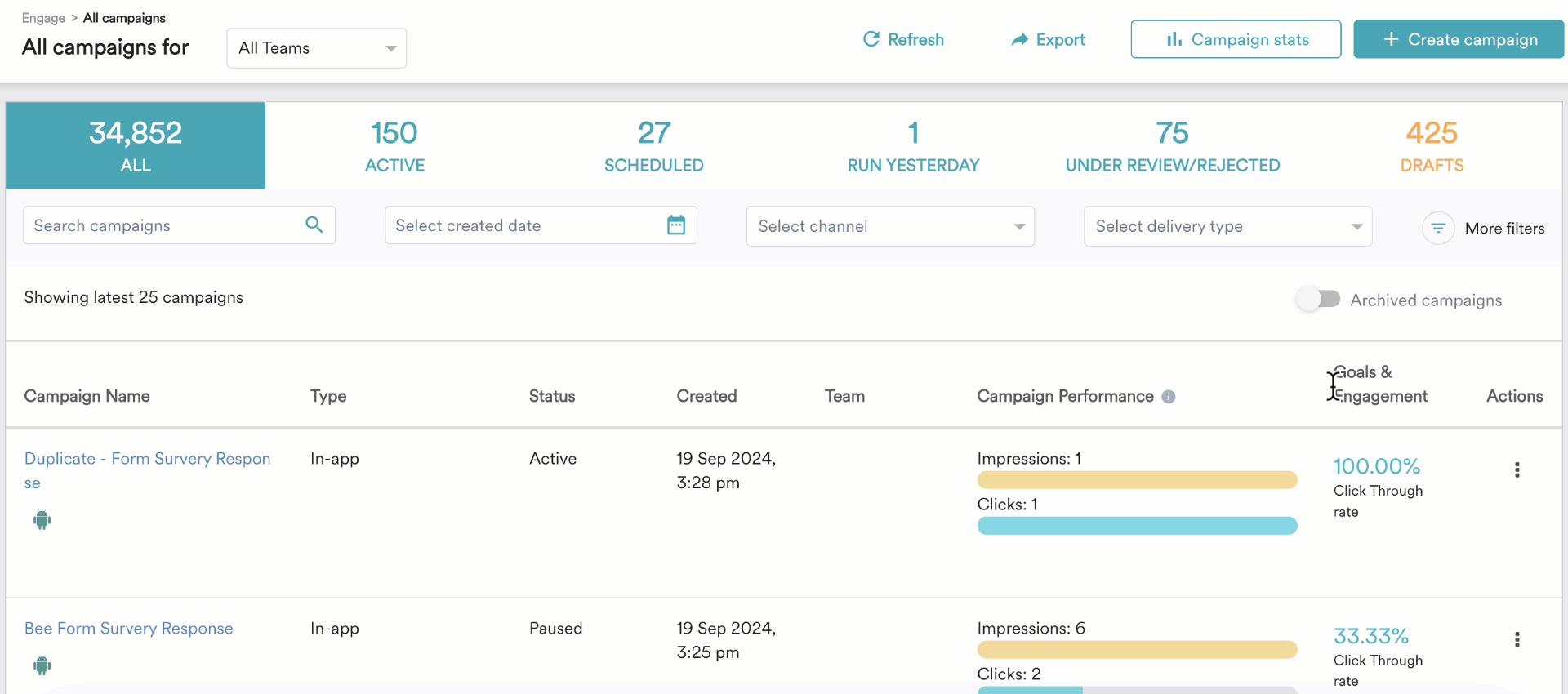This screenshot has height=694, width=1568.
Task: Toggle the Archived campaigns switch
Action: pyautogui.click(x=1318, y=300)
